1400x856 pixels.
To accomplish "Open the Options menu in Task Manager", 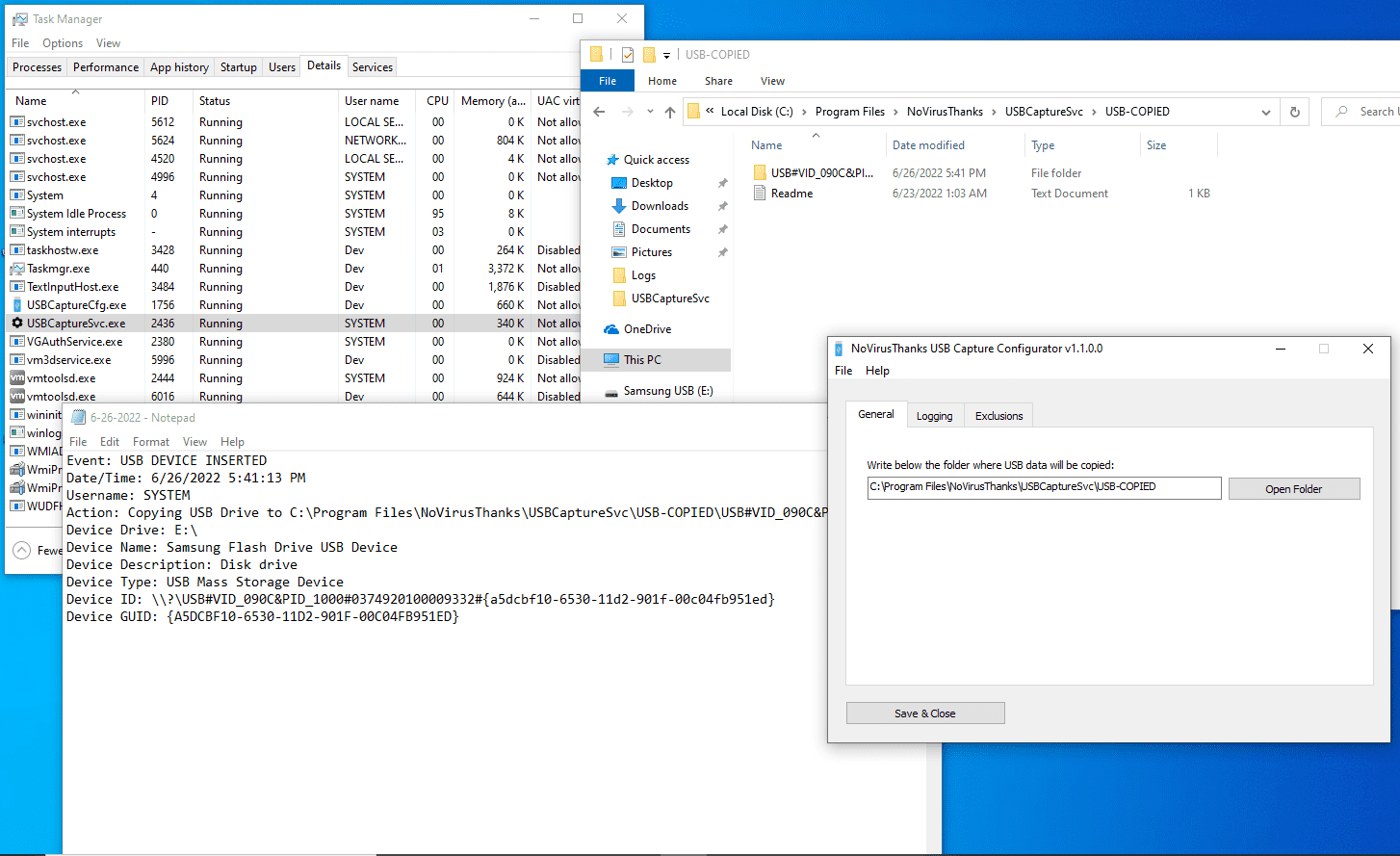I will [63, 43].
